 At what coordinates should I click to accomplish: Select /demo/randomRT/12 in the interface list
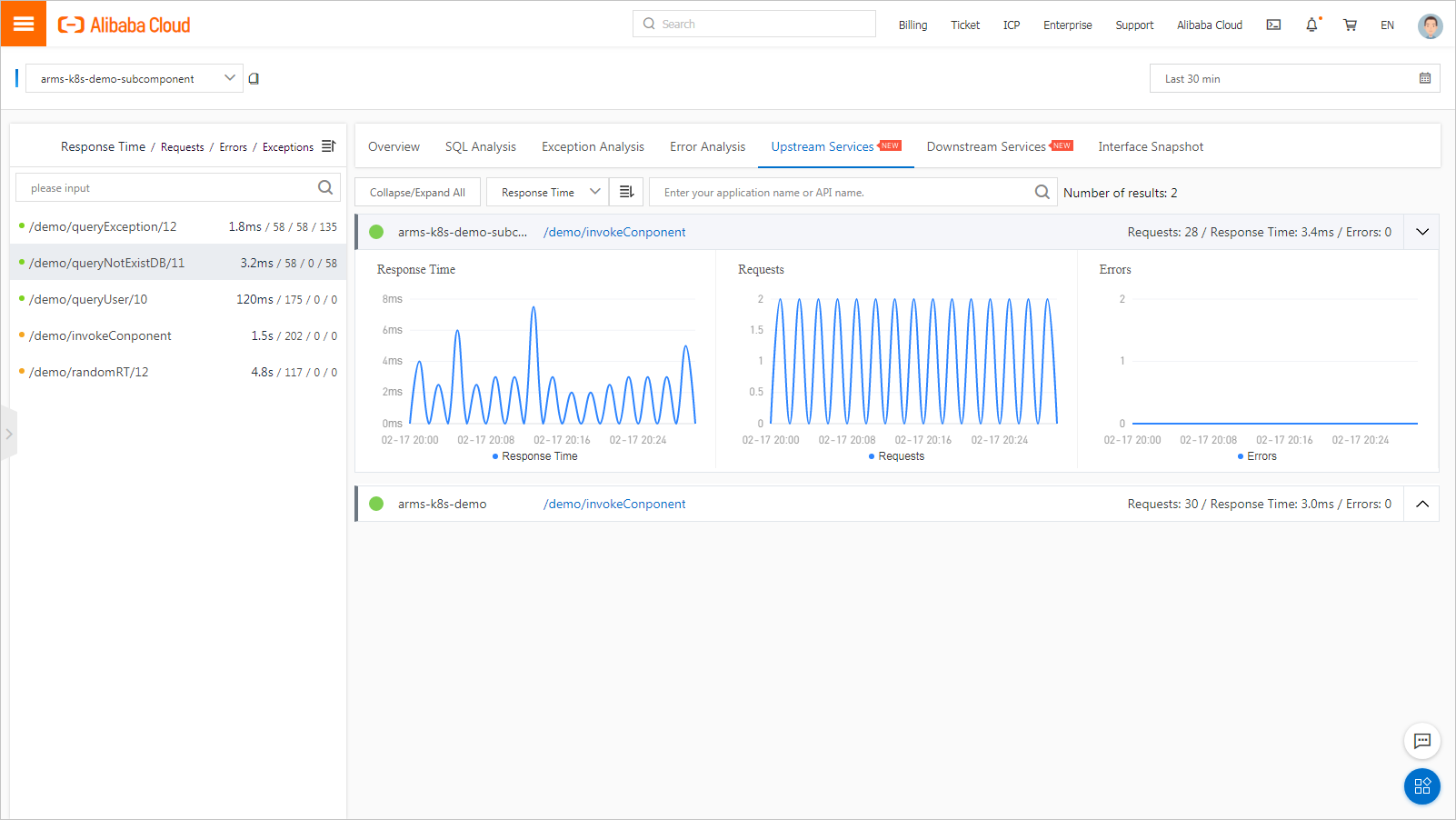pos(178,372)
